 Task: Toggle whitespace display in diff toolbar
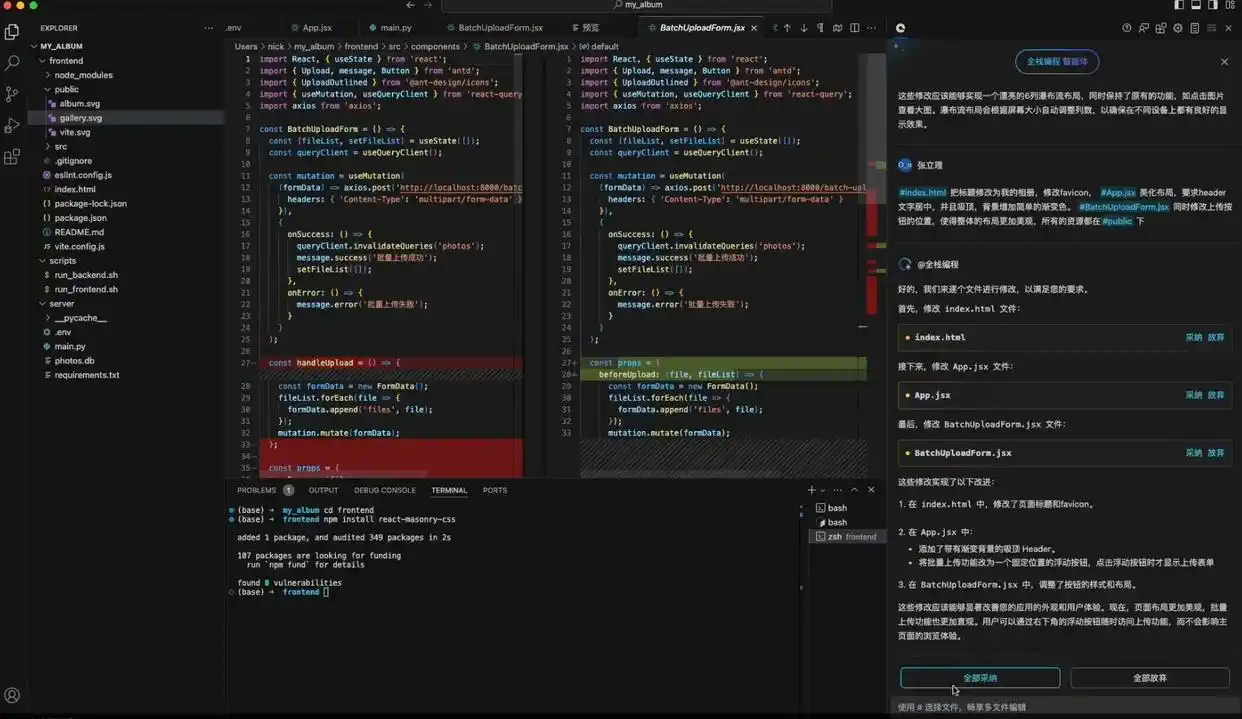820,28
